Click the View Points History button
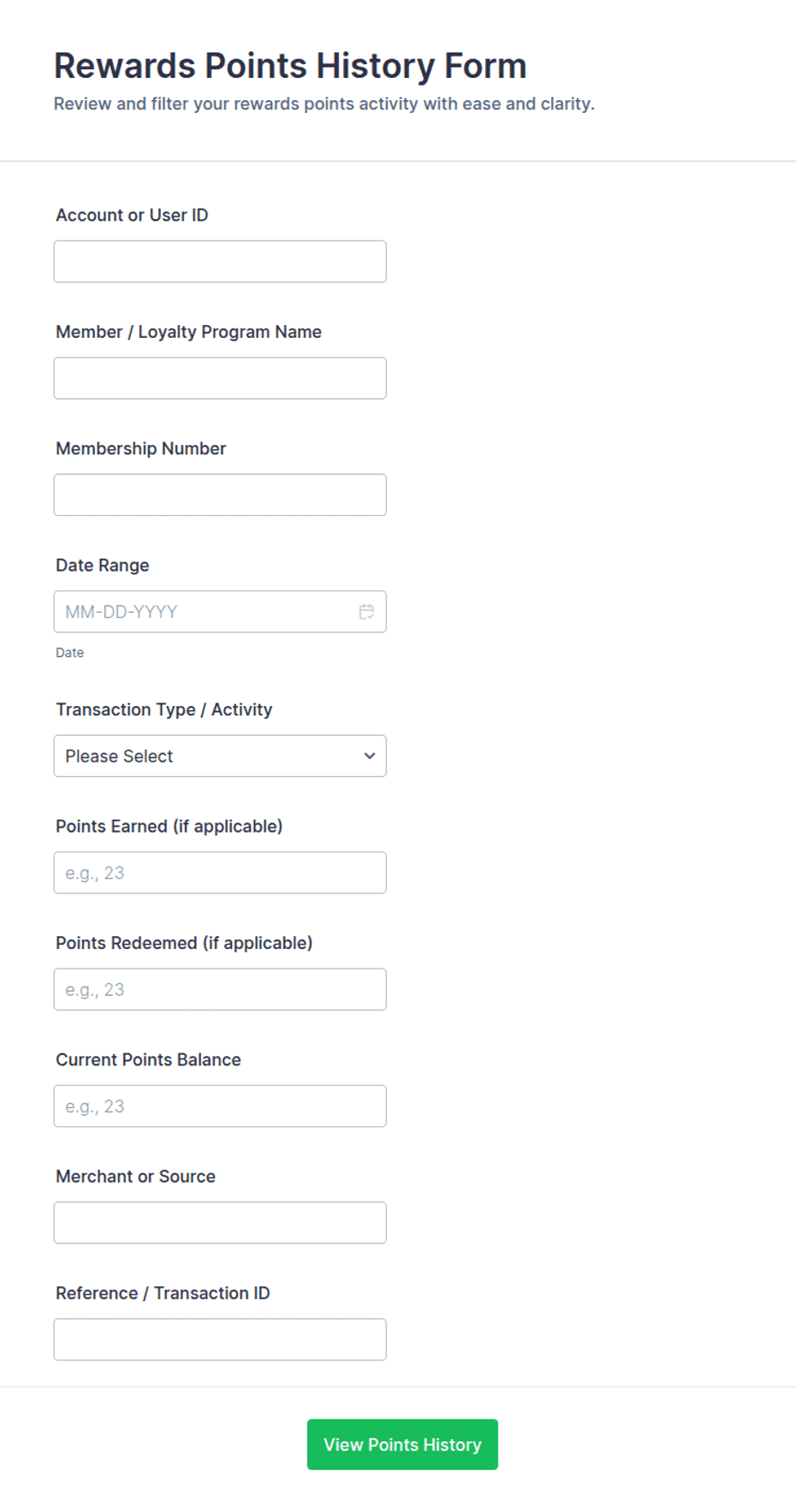Image resolution: width=796 pixels, height=1512 pixels. click(x=402, y=1444)
